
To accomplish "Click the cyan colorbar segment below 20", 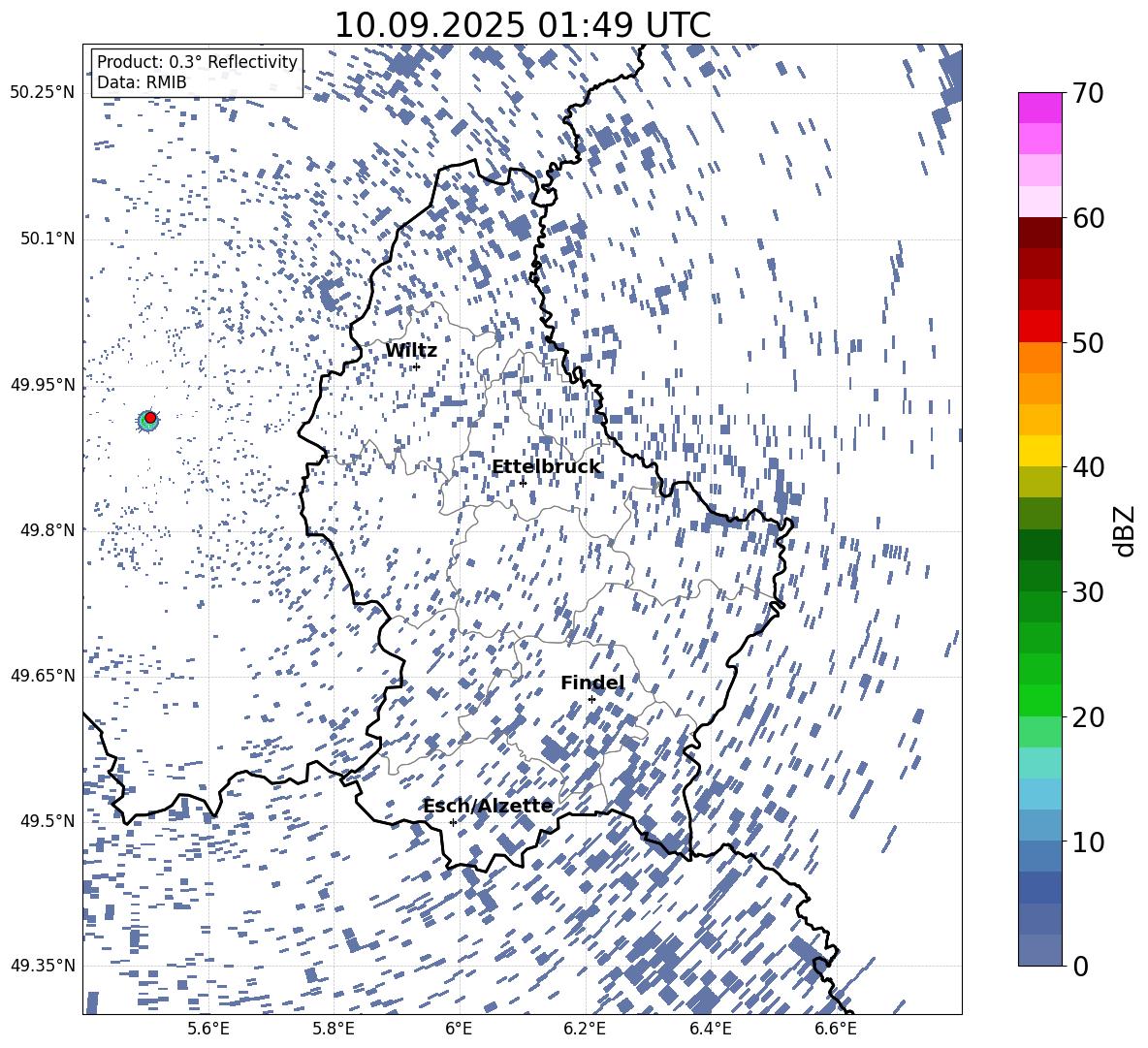I will (1040, 763).
